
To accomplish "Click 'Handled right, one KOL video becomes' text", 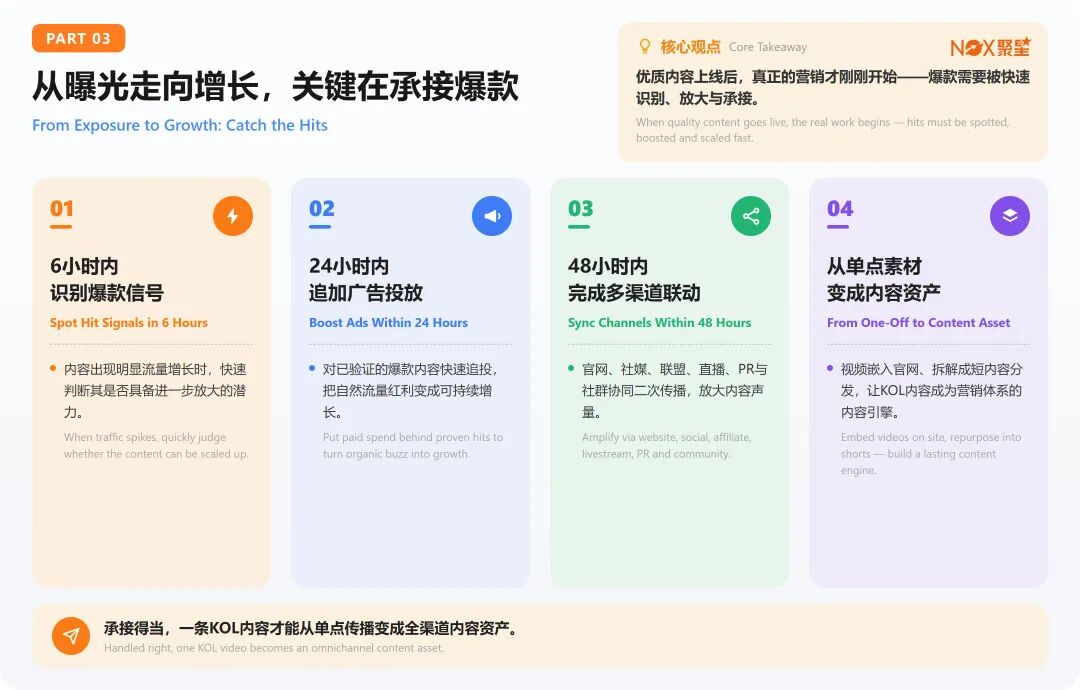I will tap(273, 648).
